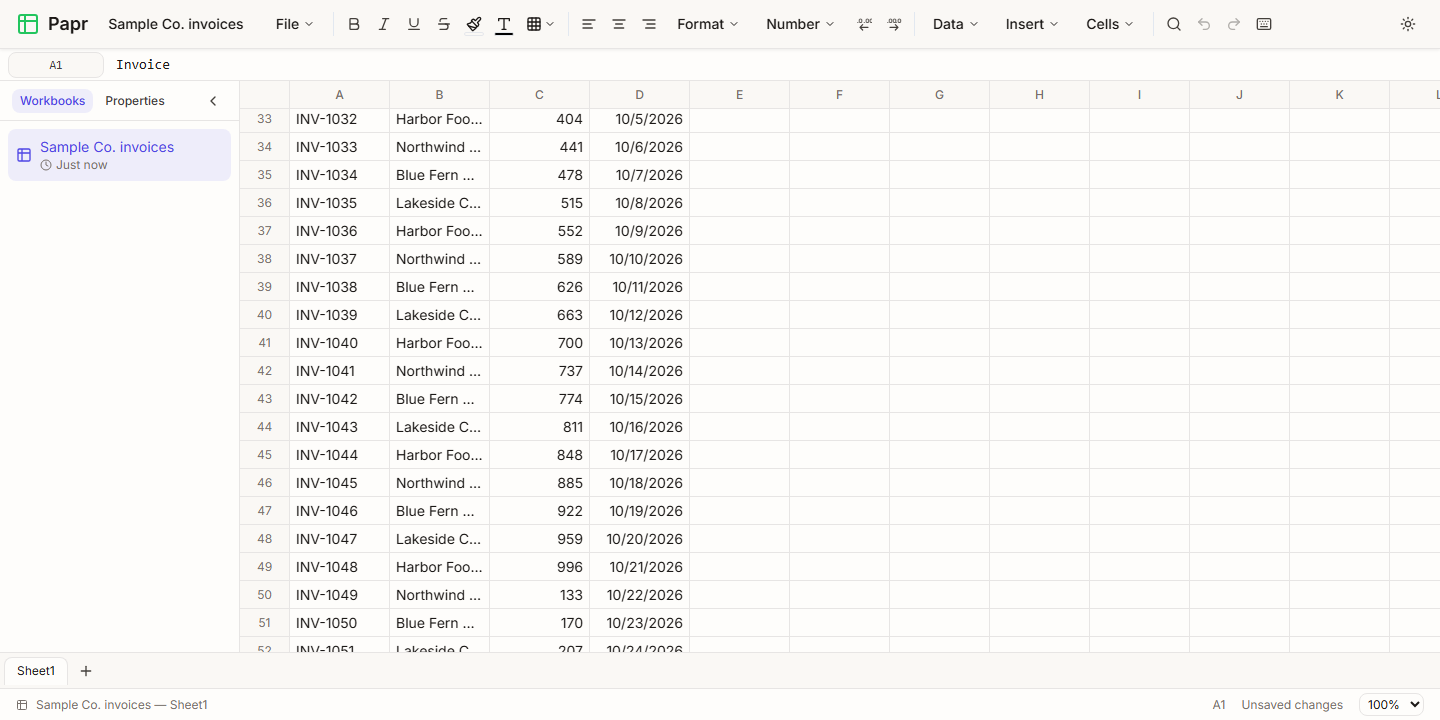Switch to the Properties tab
The height and width of the screenshot is (720, 1440).
click(135, 101)
